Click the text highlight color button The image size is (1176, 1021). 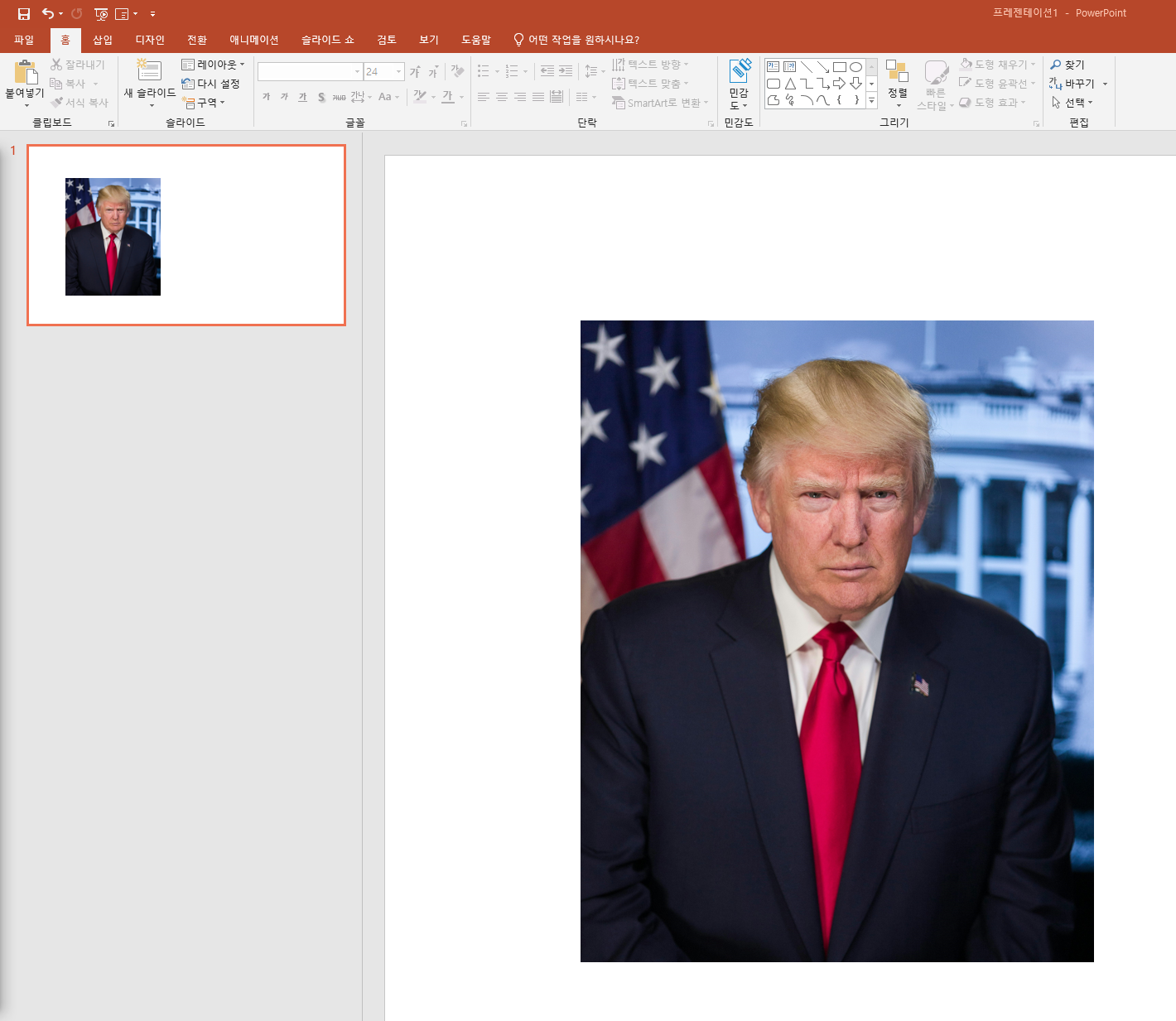[421, 97]
